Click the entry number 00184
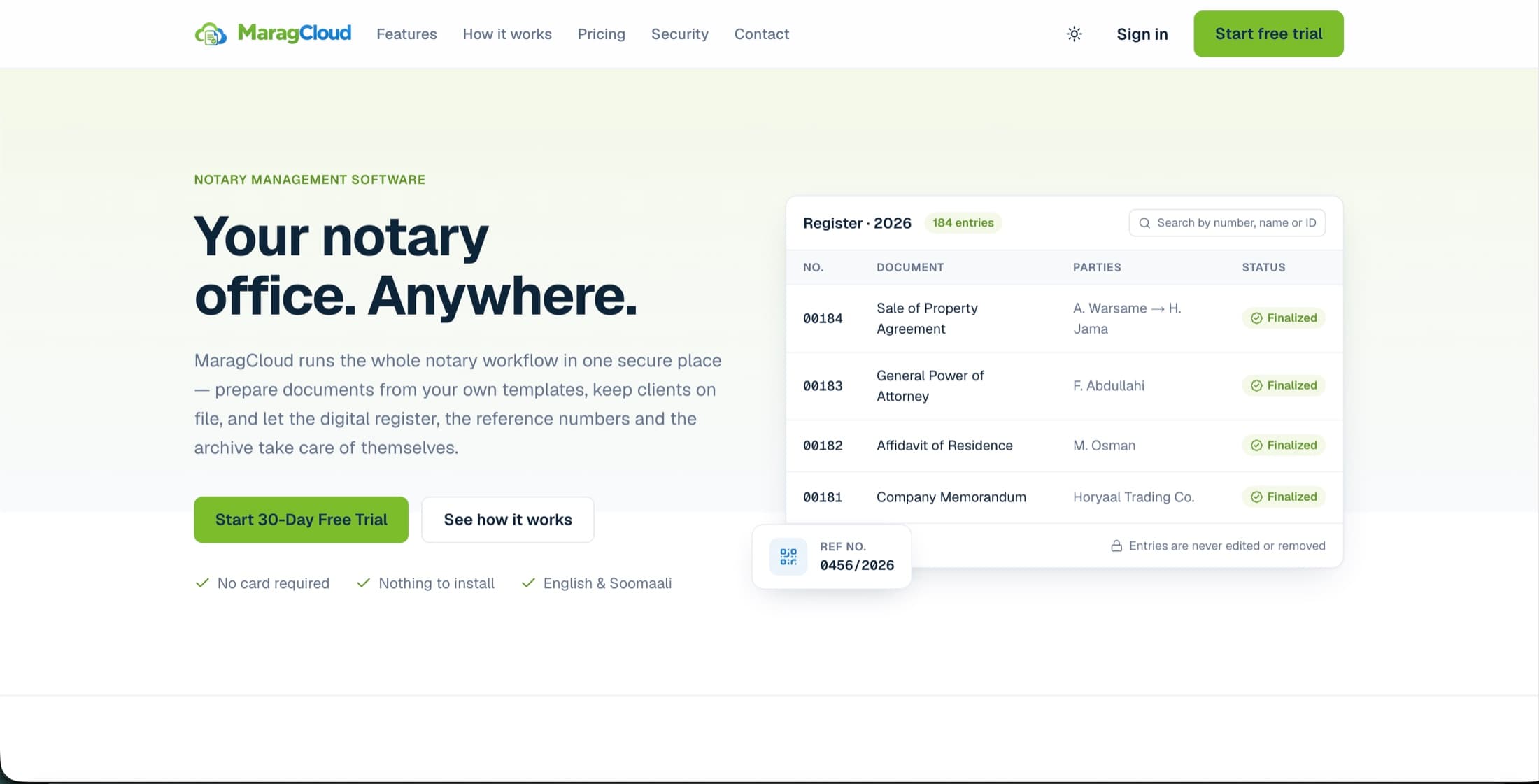This screenshot has height=784, width=1539. pyautogui.click(x=823, y=318)
